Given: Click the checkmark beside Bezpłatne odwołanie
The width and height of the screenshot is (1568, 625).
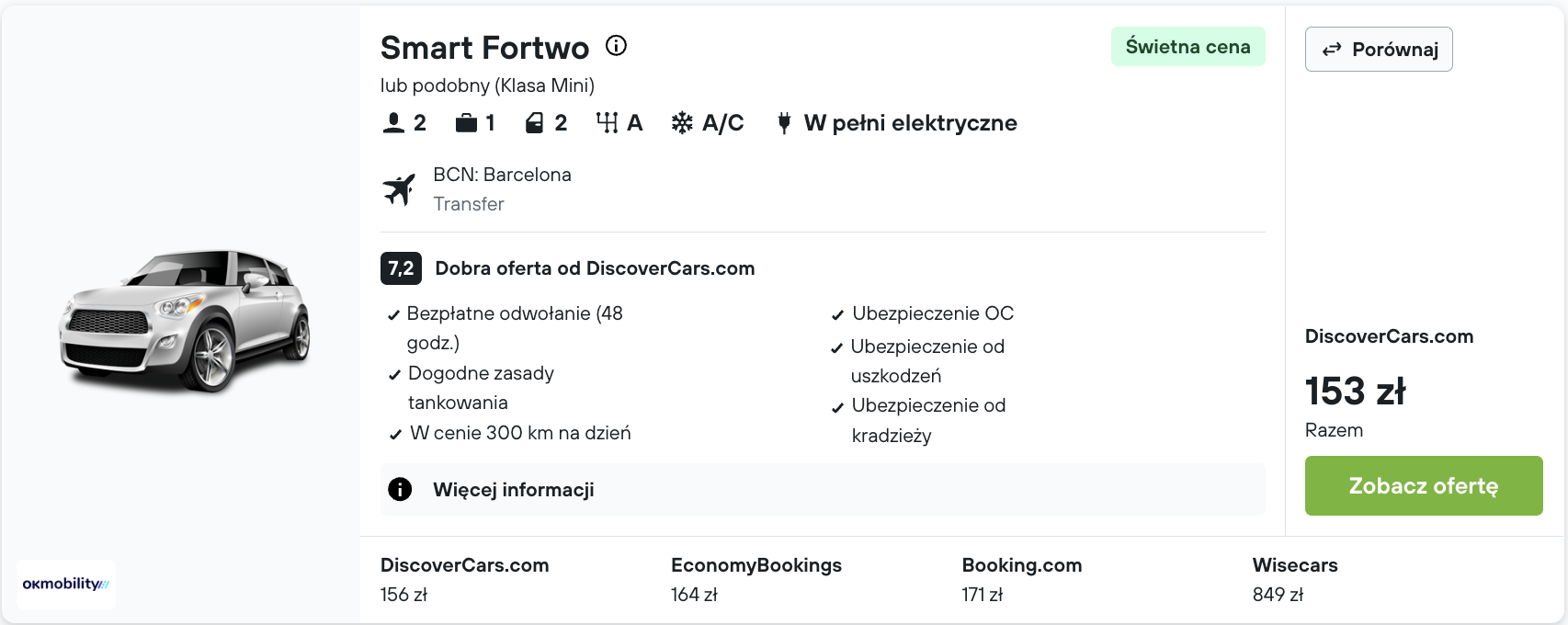Looking at the screenshot, I should click(x=393, y=315).
